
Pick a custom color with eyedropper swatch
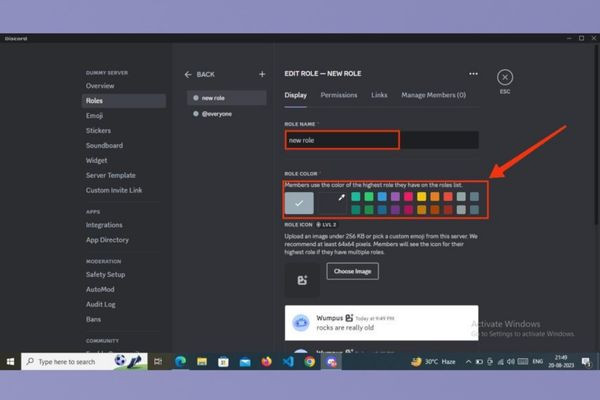(x=332, y=203)
